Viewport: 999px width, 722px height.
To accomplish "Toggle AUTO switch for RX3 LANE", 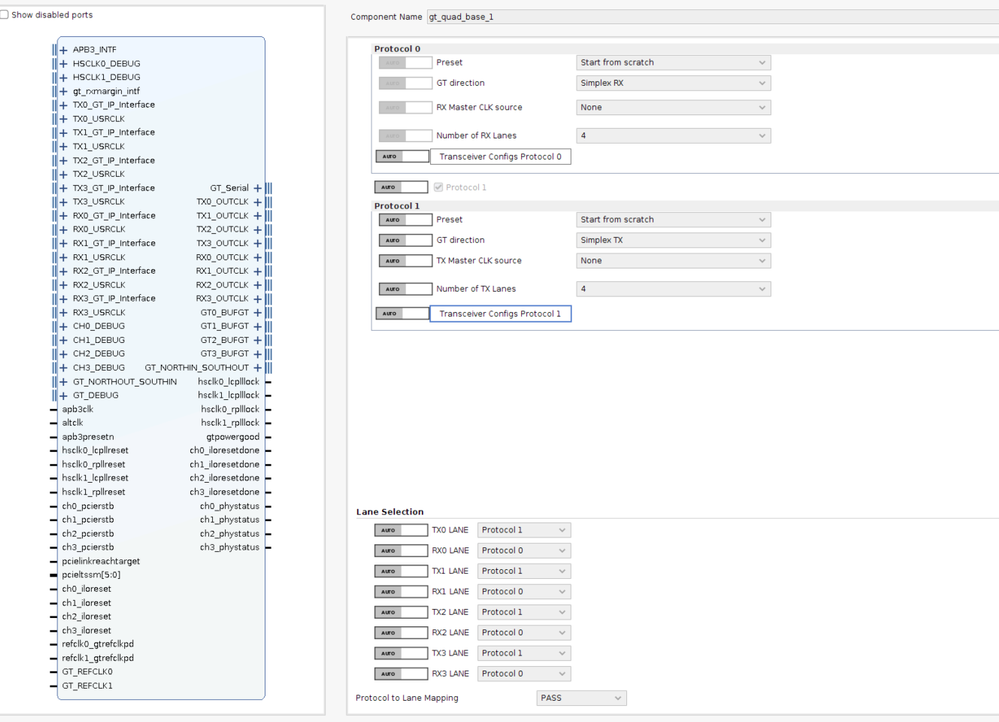I will pos(401,674).
